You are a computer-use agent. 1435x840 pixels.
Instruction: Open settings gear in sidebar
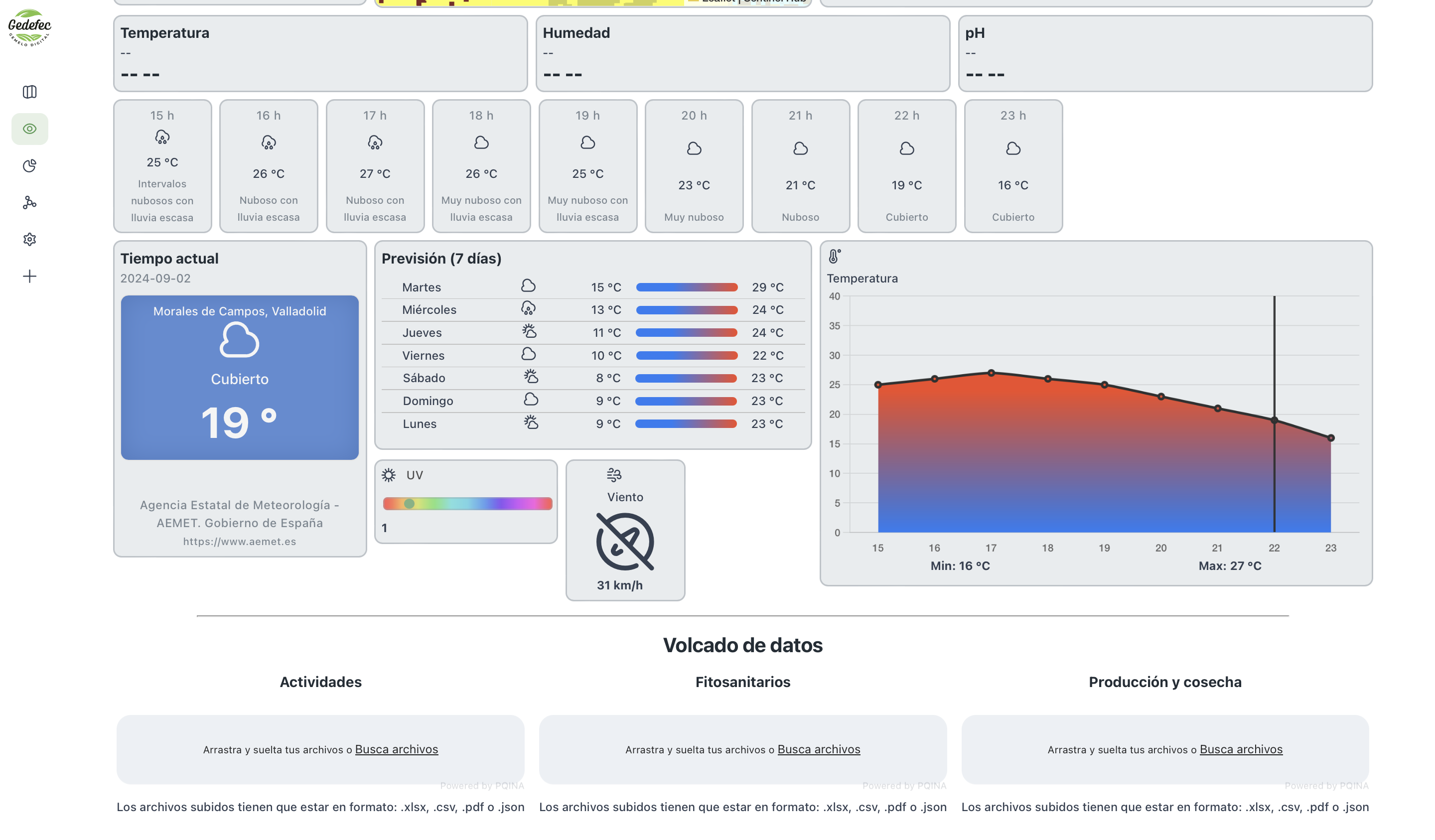click(29, 239)
